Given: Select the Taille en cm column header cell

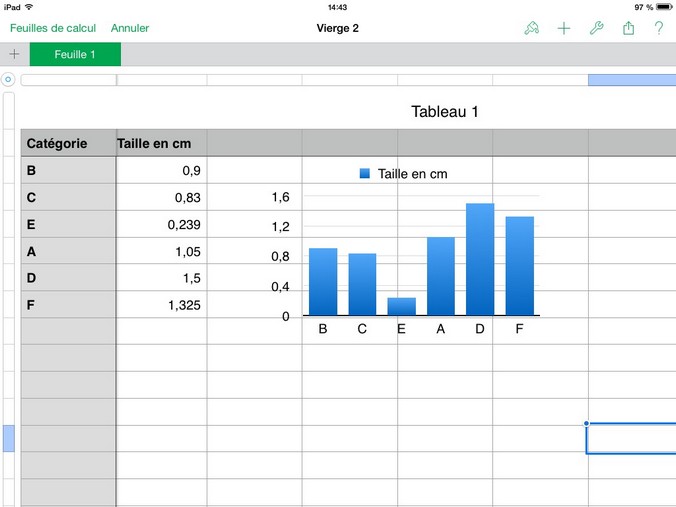Looking at the screenshot, I should click(161, 143).
